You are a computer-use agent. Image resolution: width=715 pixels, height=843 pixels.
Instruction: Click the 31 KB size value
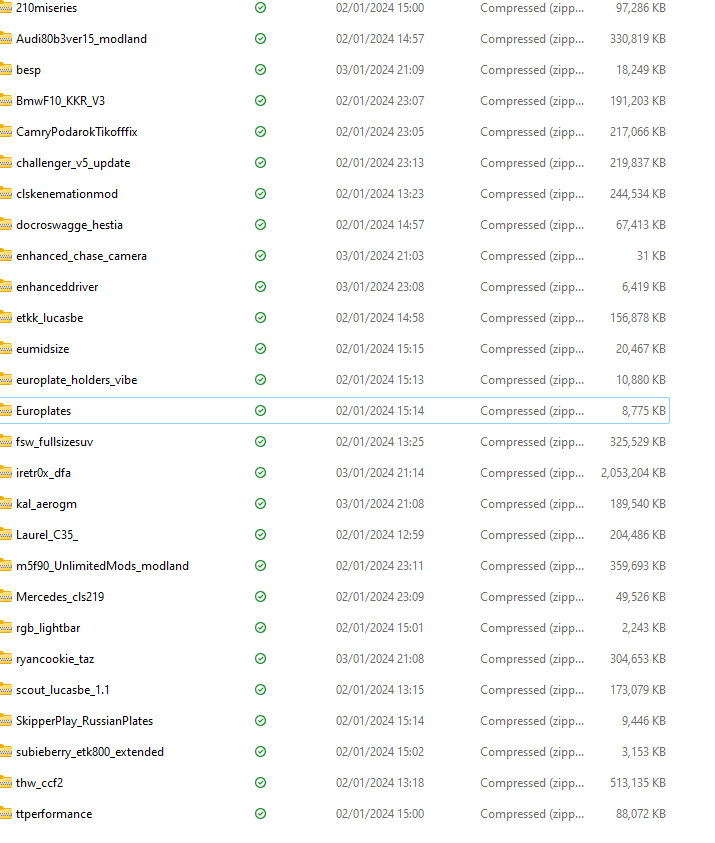[x=652, y=256]
